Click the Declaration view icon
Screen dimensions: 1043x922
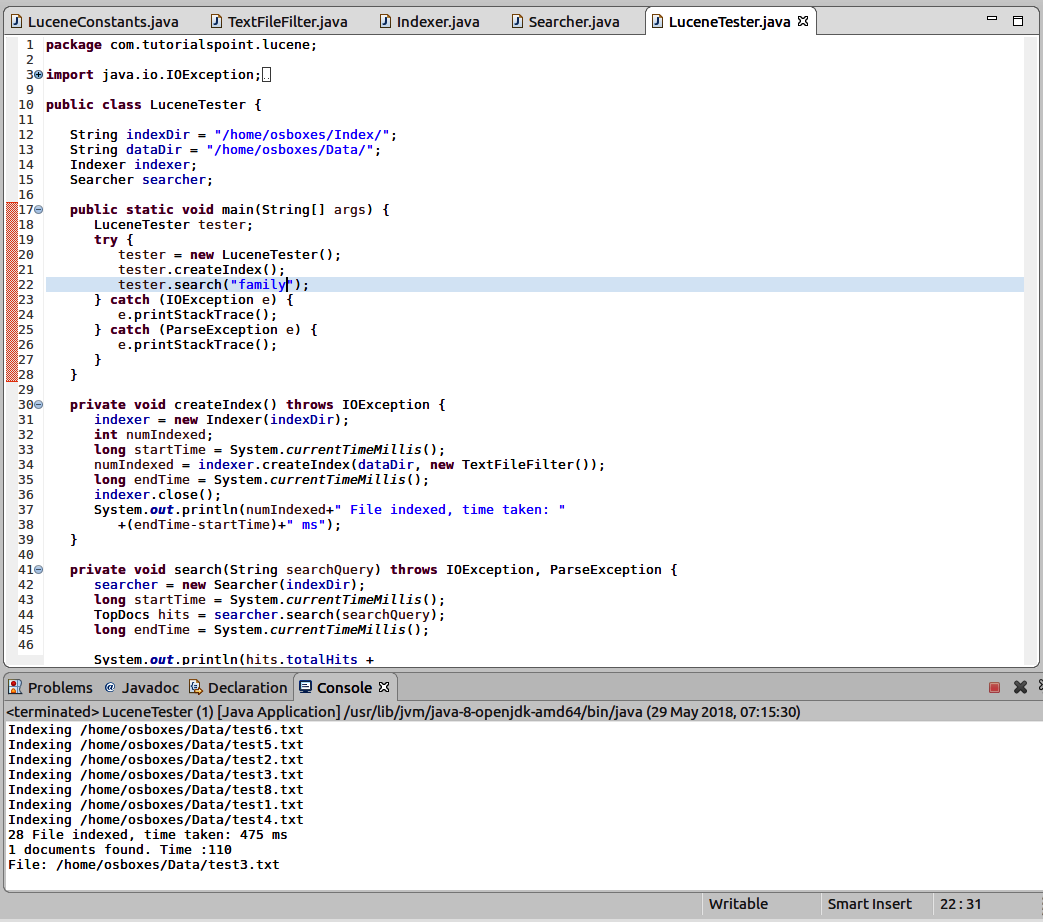tap(198, 688)
